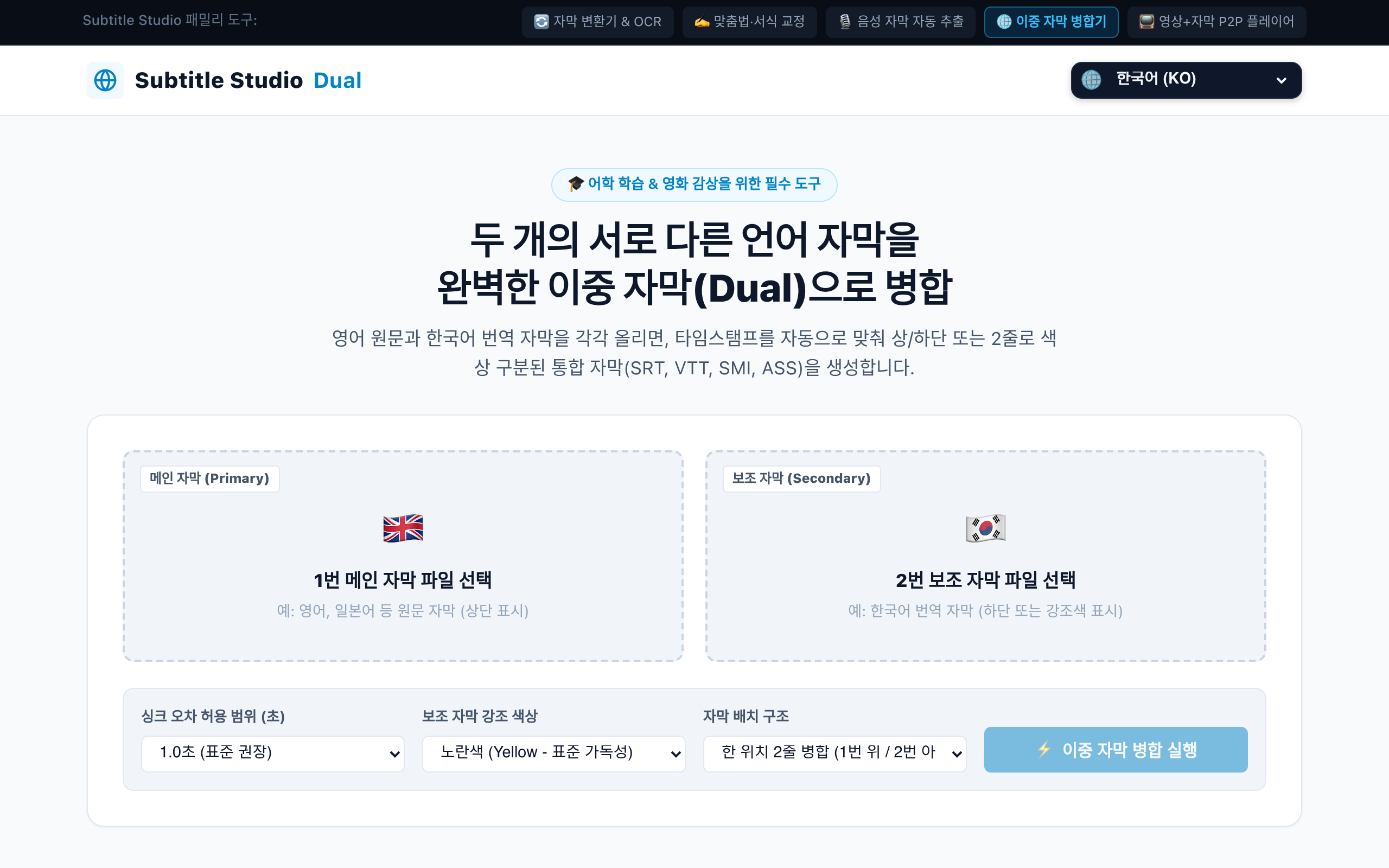The height and width of the screenshot is (868, 1389).
Task: Run 이중 자막 병합 실행 button
Action: [1115, 750]
